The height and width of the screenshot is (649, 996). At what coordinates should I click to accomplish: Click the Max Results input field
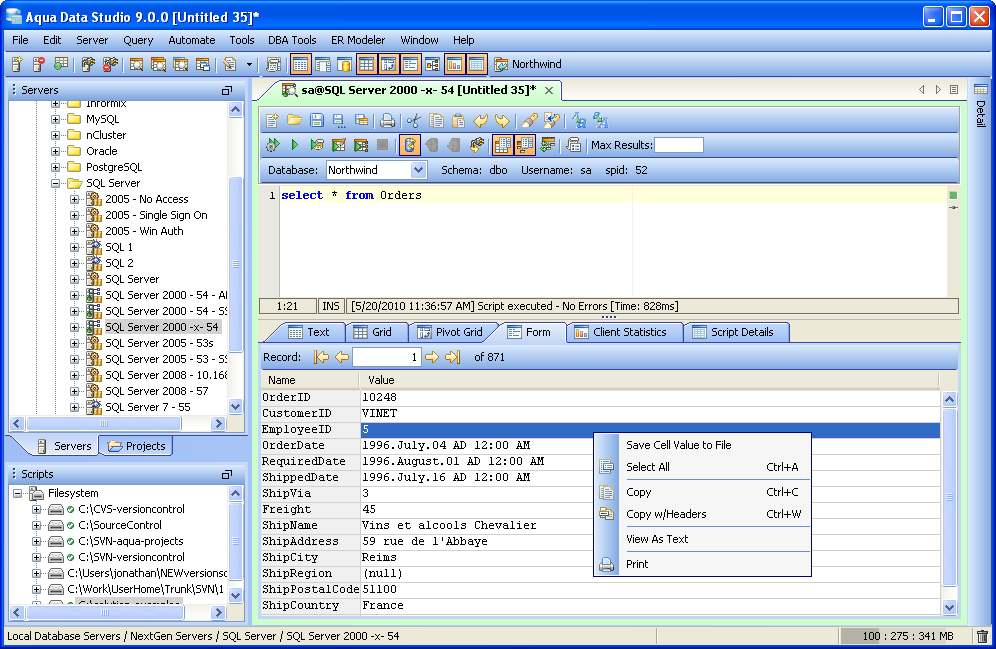pos(678,145)
